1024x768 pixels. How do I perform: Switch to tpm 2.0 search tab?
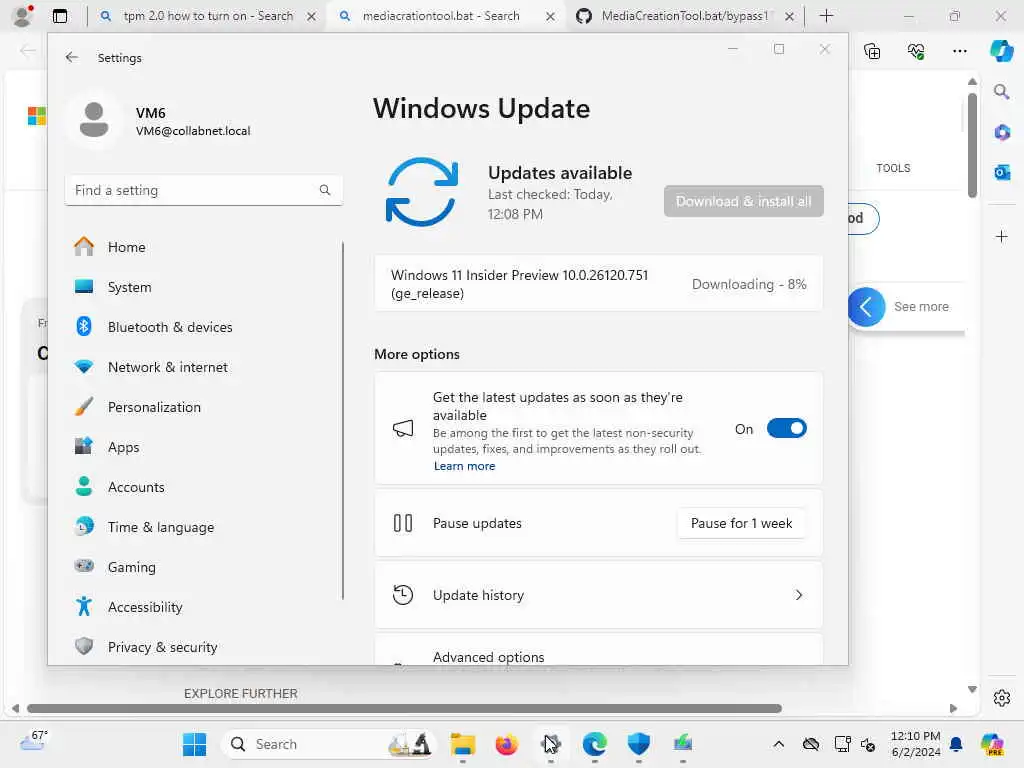click(x=208, y=16)
